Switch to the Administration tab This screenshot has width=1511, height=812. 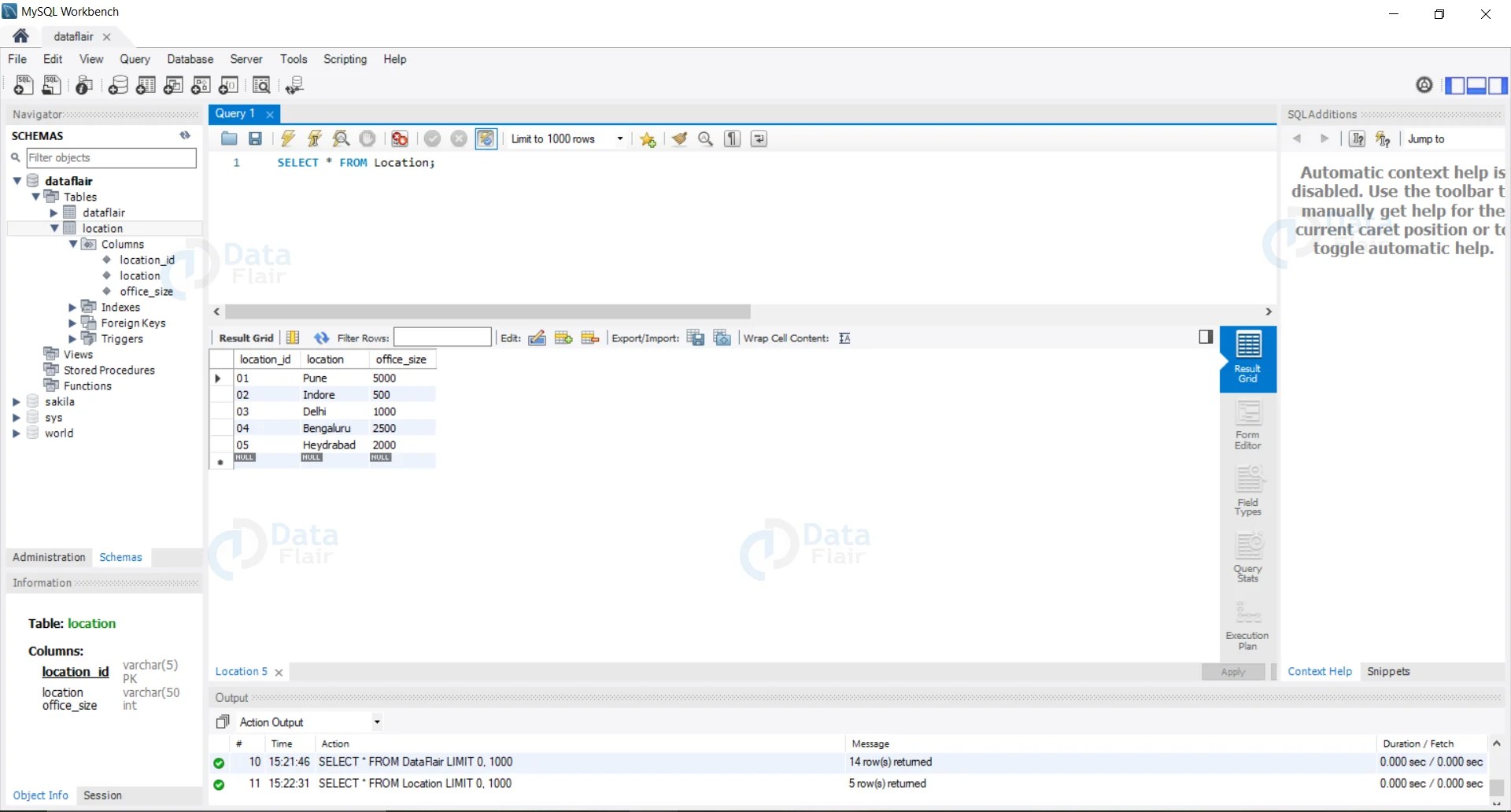pos(49,557)
